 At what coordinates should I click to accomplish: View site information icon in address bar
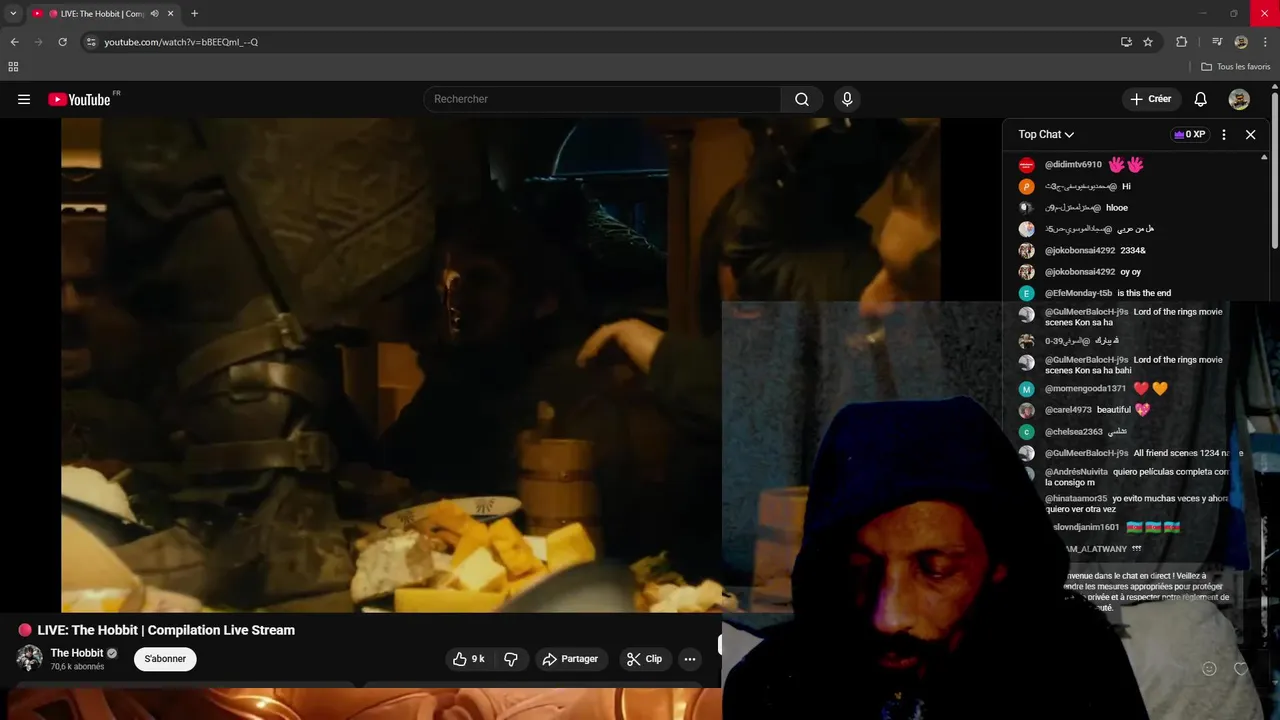coord(91,42)
